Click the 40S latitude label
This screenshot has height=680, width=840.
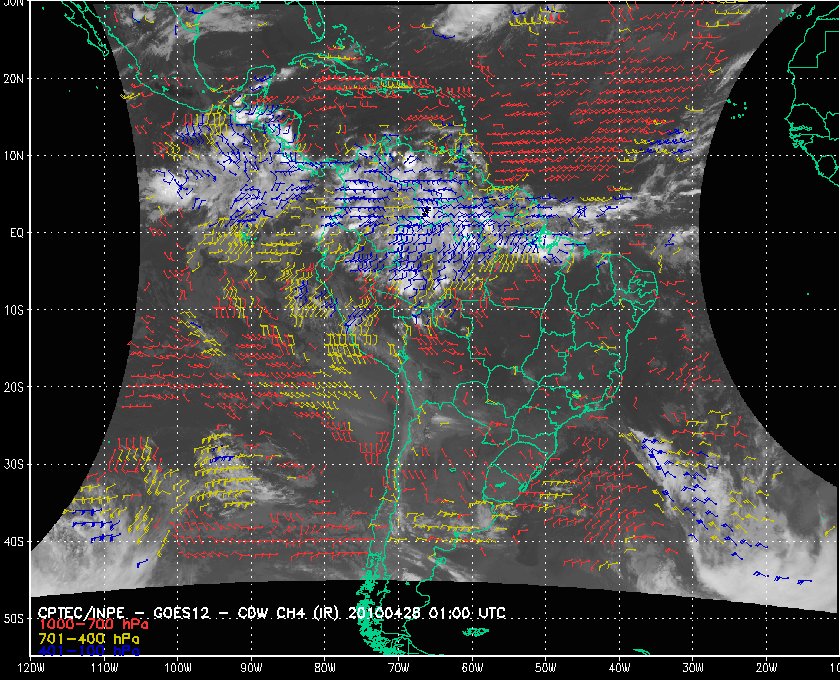click(x=13, y=541)
